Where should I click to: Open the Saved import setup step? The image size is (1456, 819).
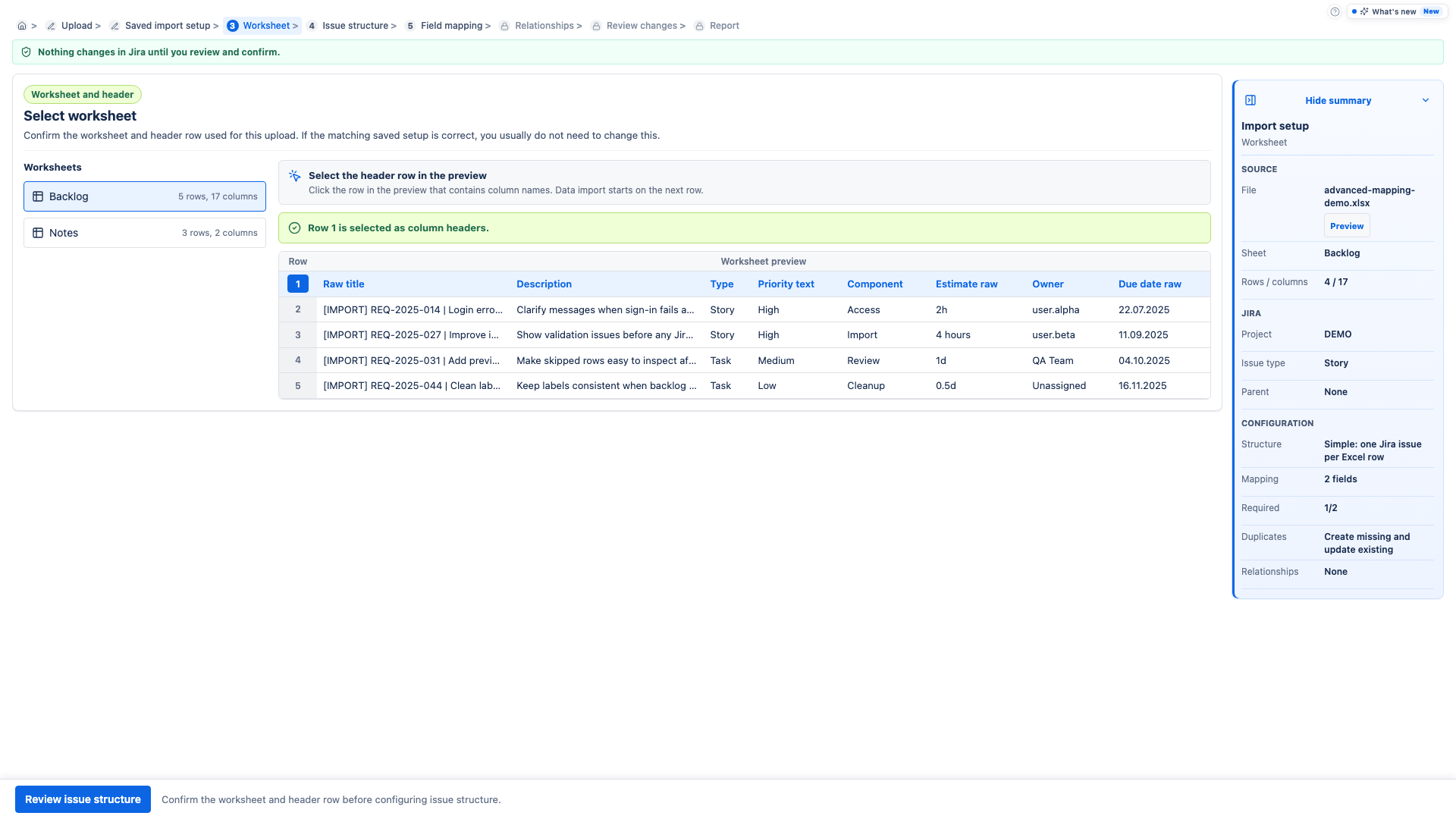[x=168, y=26]
